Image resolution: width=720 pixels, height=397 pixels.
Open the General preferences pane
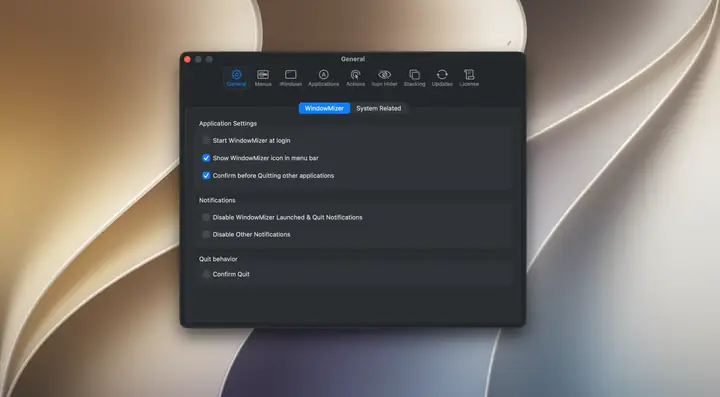236,78
